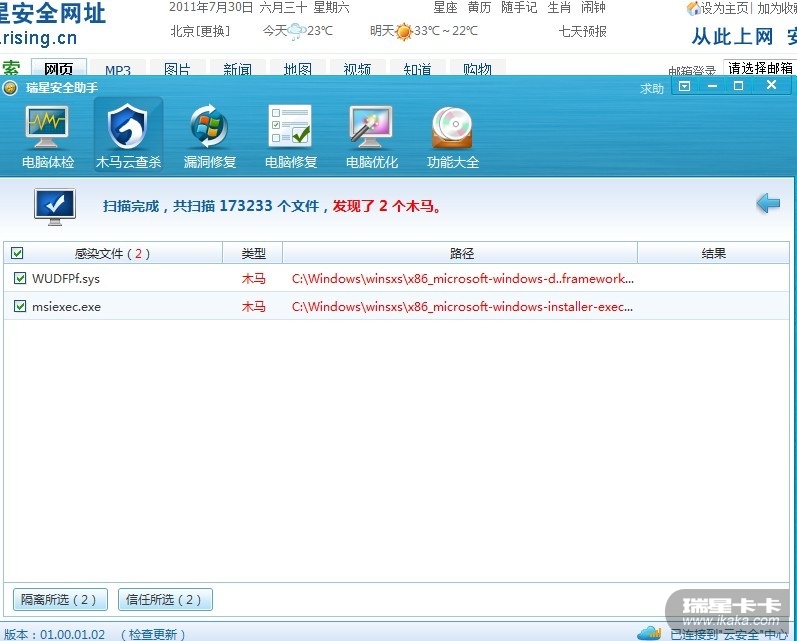Toggle the select-all checkbox in table header
This screenshot has height=641, width=797.
pos(17,253)
